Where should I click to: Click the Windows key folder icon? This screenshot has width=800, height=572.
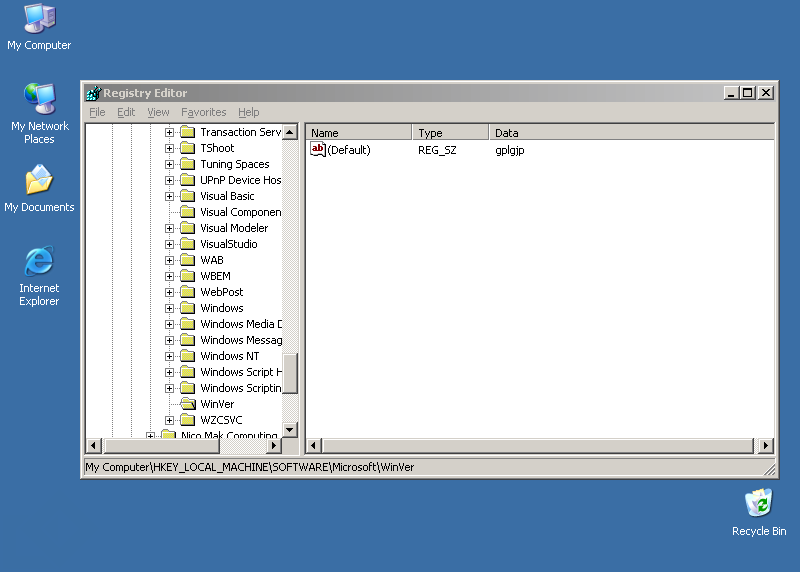pos(188,308)
